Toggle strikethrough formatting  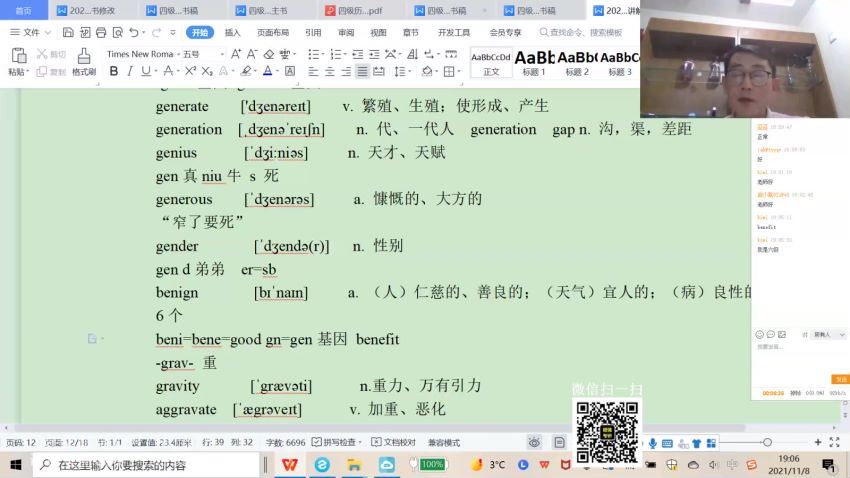[169, 71]
